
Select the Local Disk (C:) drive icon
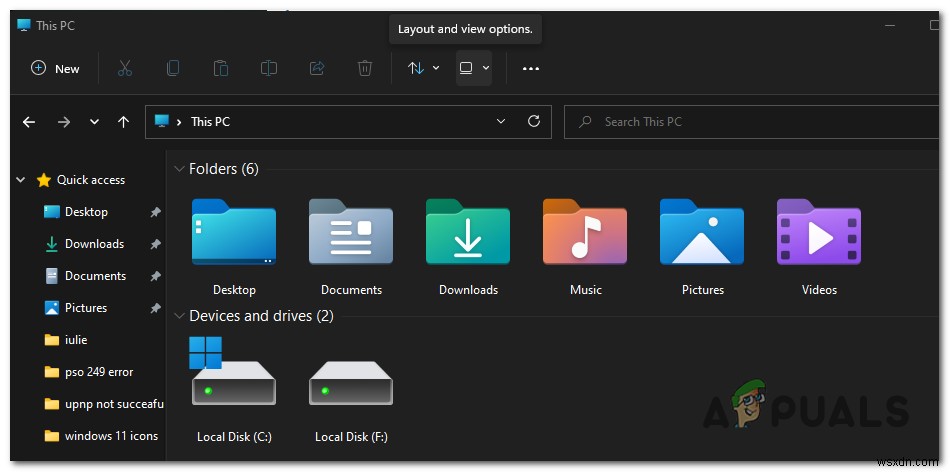coord(233,372)
